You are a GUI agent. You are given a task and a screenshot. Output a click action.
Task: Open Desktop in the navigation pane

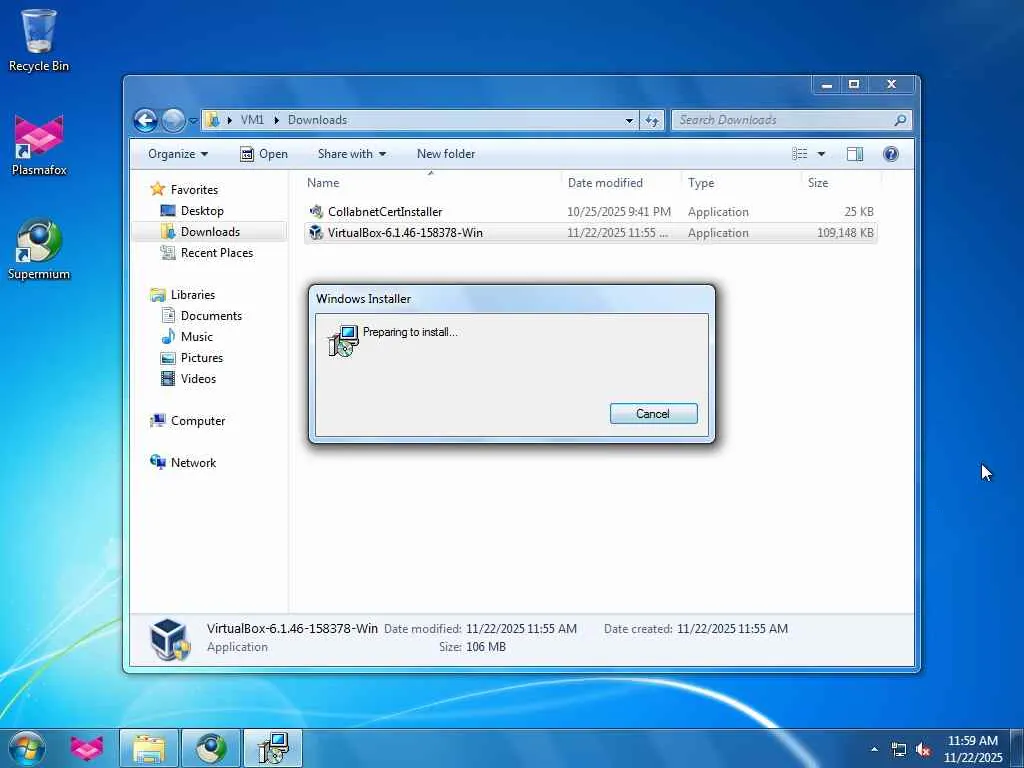tap(202, 211)
